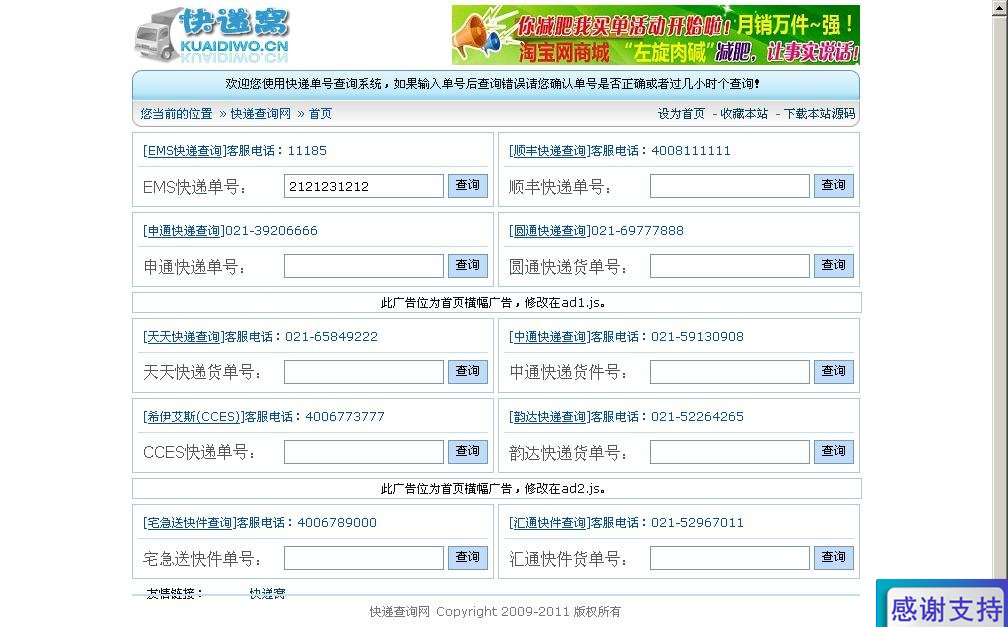Open the 韵达快递查询 link
The width and height of the screenshot is (1008, 627).
(550, 417)
